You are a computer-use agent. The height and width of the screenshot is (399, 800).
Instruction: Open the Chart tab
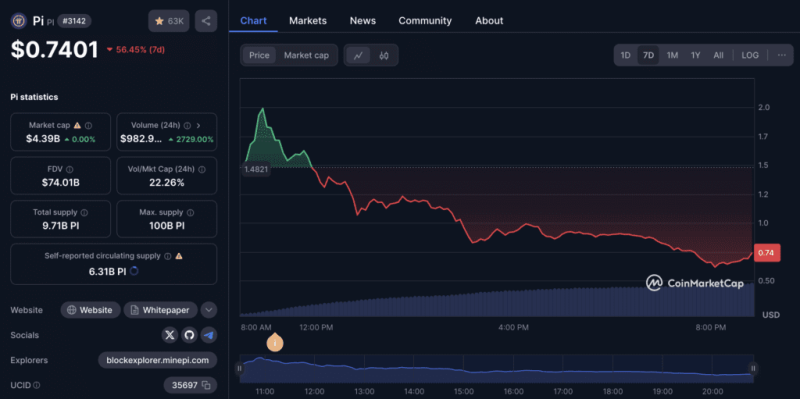click(x=253, y=21)
